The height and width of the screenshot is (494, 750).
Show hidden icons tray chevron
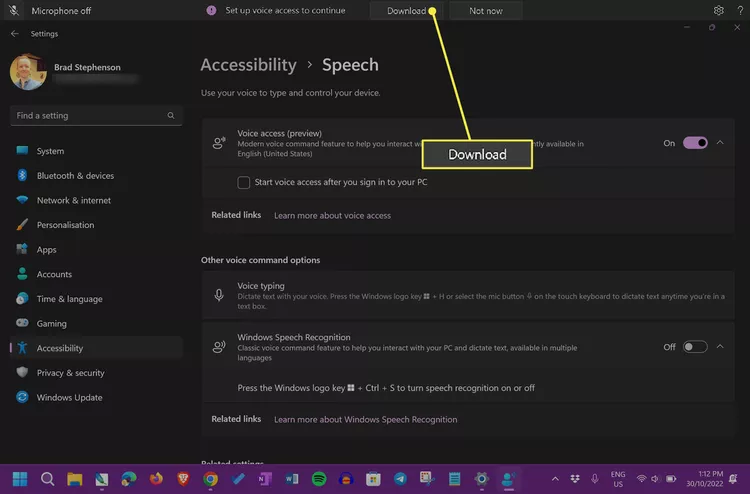555,478
